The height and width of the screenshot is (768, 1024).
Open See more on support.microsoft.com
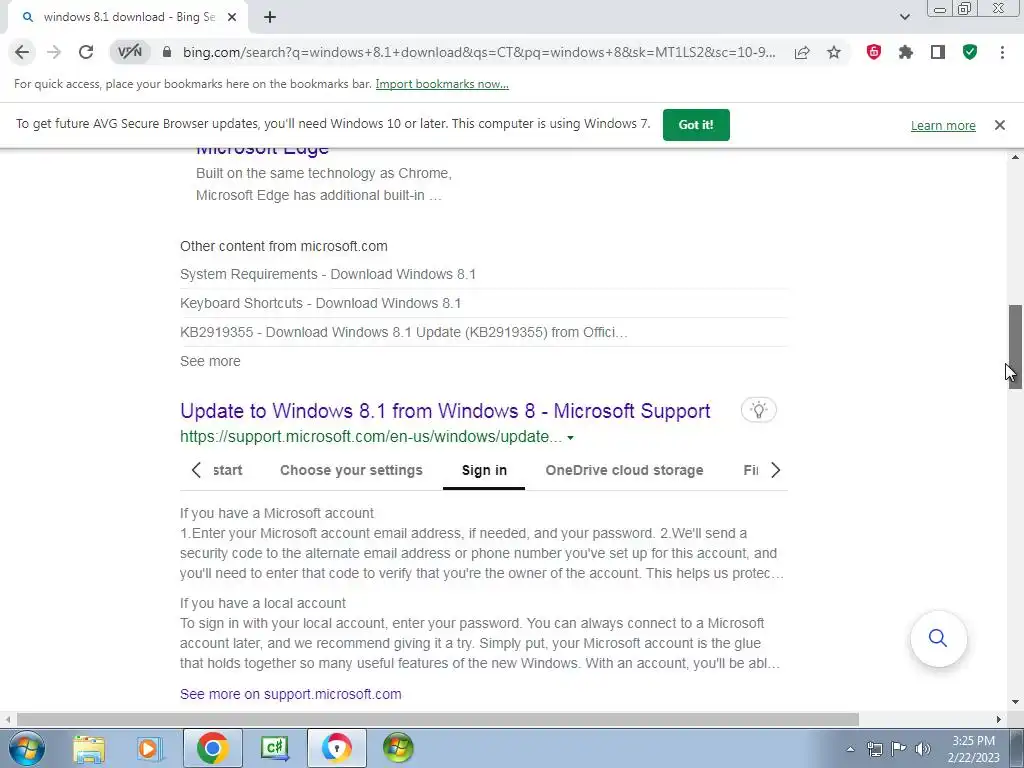click(x=291, y=694)
